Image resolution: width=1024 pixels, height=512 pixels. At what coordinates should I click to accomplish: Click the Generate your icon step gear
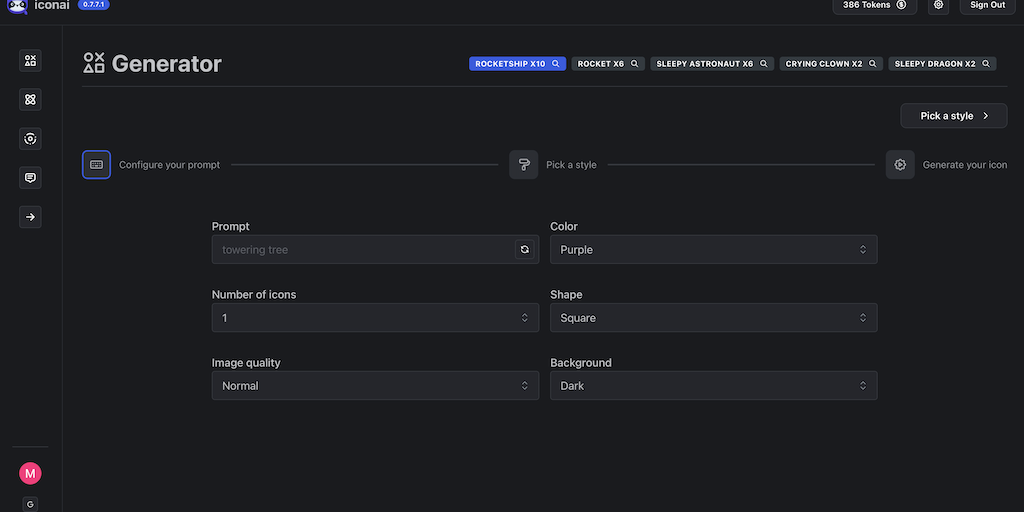900,165
